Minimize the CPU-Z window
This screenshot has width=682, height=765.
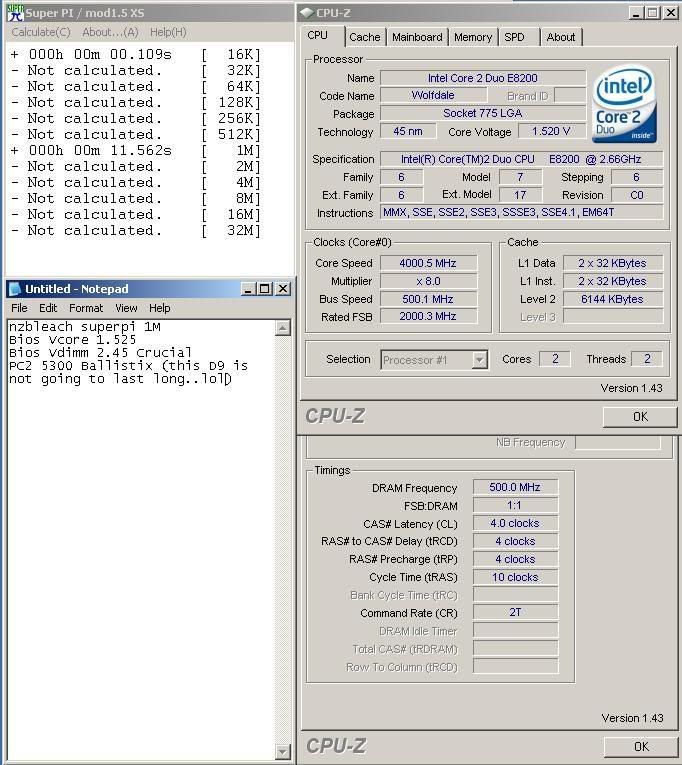[636, 13]
